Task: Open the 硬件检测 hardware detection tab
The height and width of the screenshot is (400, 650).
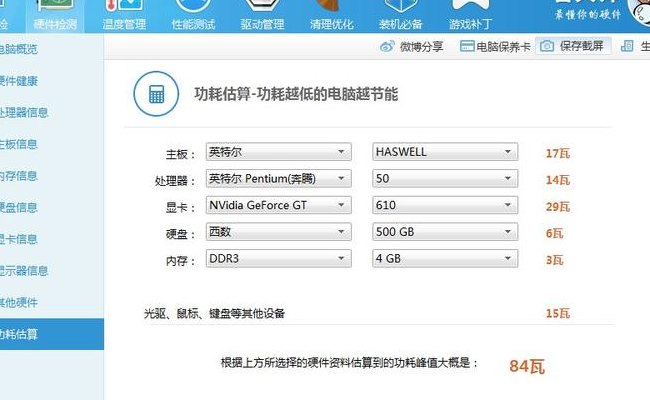Action: click(x=55, y=16)
